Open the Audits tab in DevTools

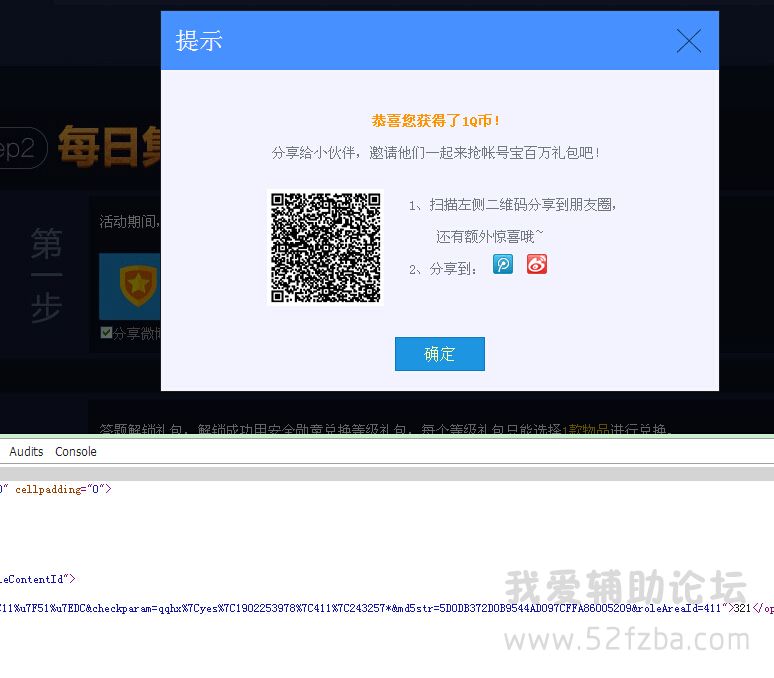26,452
